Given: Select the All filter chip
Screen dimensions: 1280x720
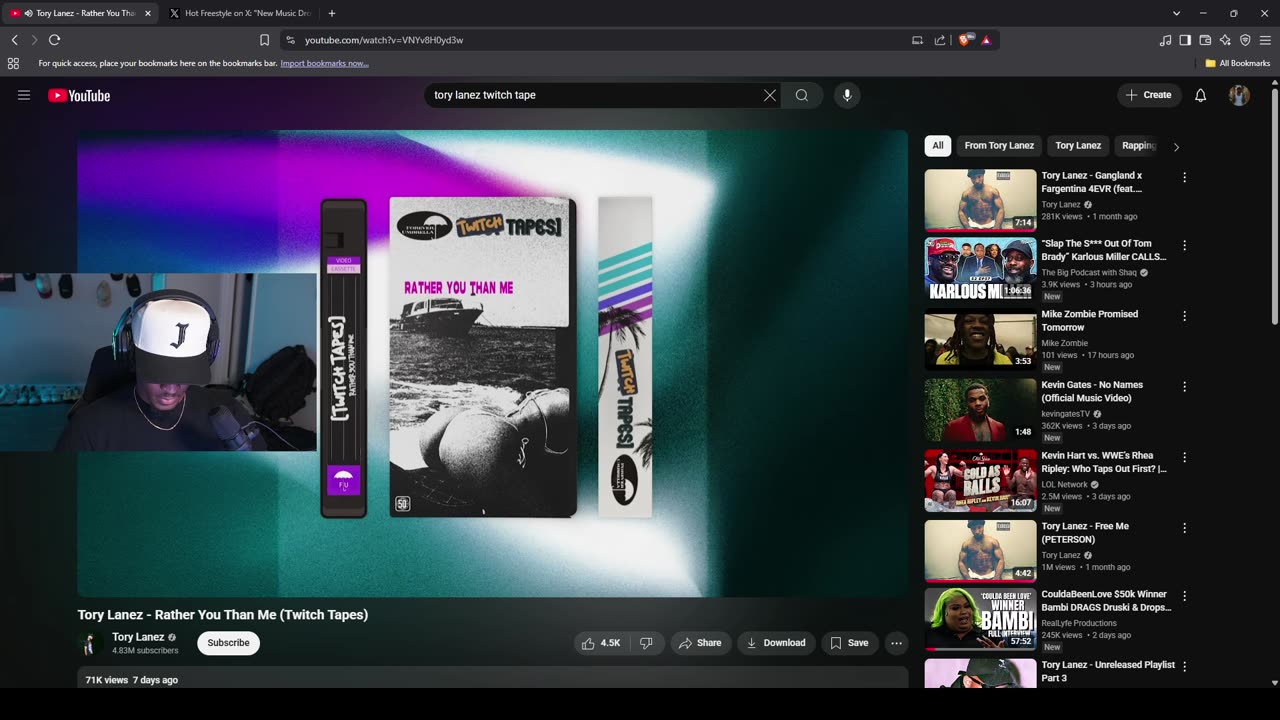Looking at the screenshot, I should click(938, 146).
